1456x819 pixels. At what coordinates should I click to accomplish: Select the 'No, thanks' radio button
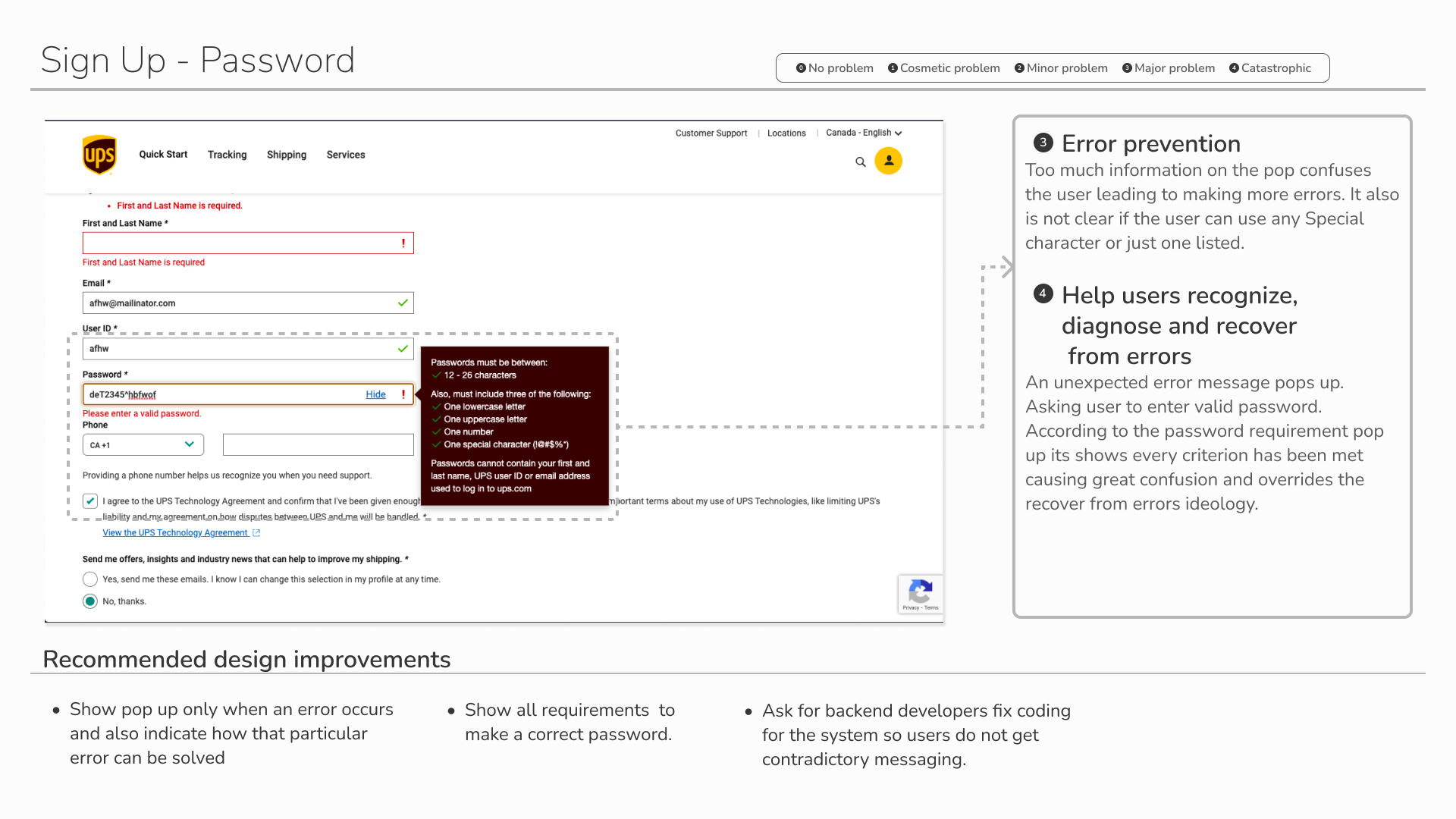(x=90, y=601)
